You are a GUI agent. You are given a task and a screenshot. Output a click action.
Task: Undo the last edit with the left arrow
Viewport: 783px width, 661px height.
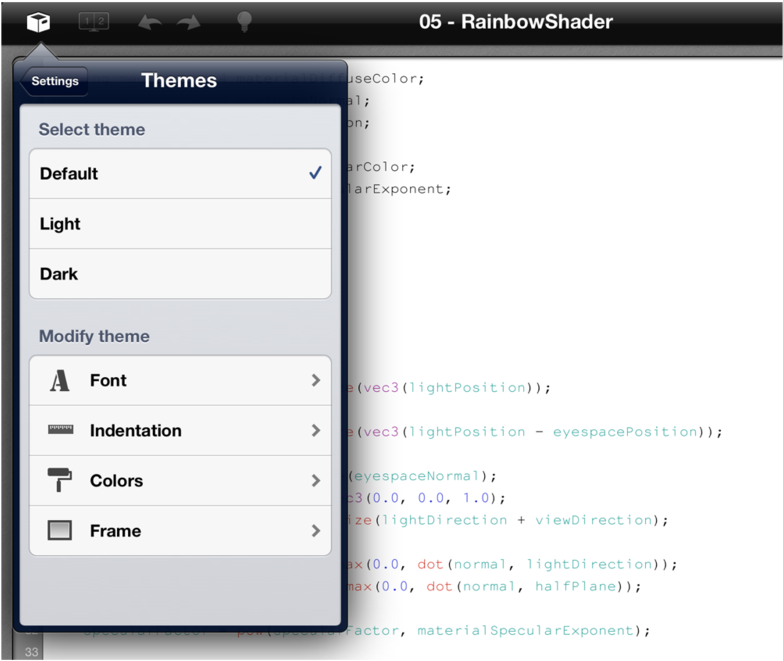click(x=149, y=22)
